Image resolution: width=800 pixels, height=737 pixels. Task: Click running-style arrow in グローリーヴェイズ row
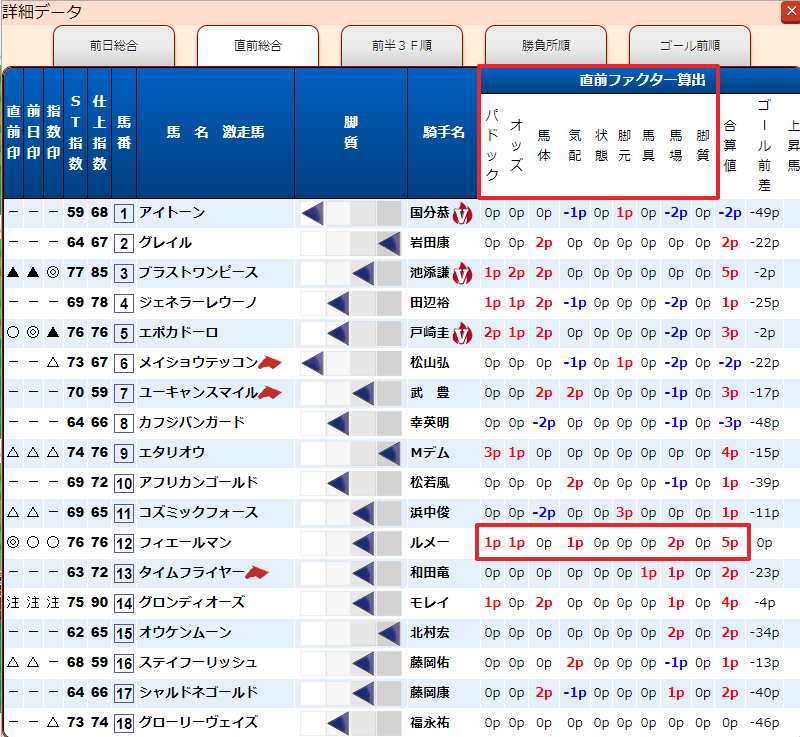tap(338, 723)
